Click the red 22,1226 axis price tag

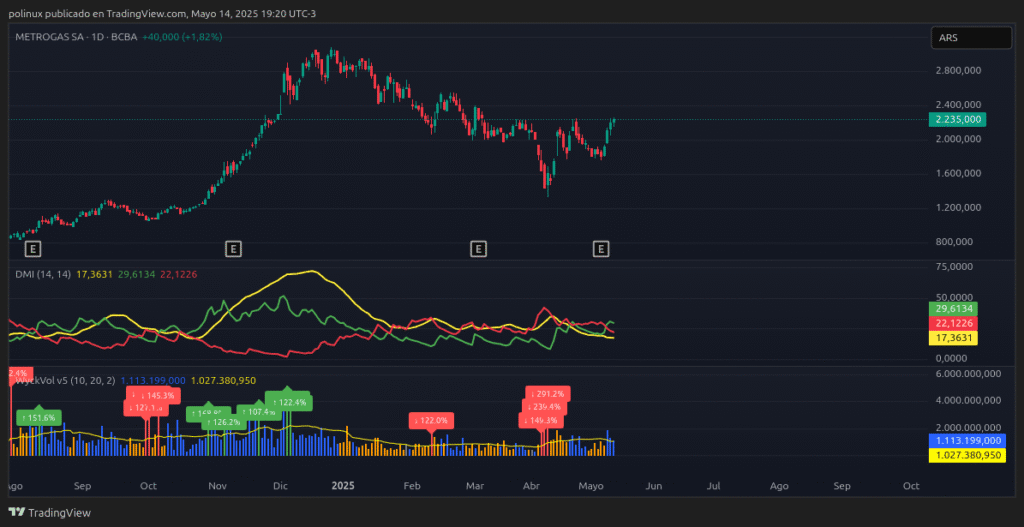pyautogui.click(x=952, y=323)
